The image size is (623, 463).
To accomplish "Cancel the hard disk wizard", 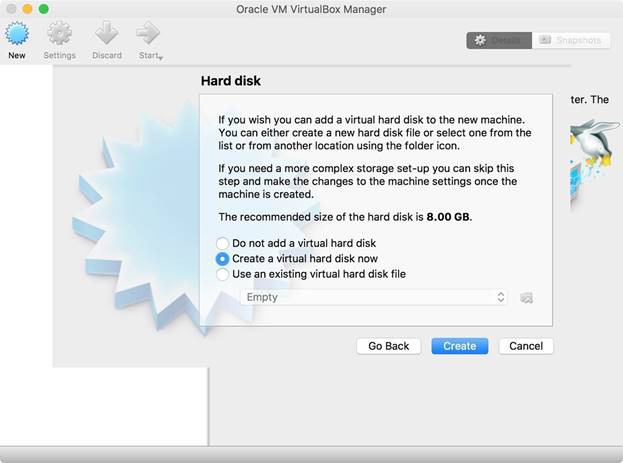I will pos(525,346).
